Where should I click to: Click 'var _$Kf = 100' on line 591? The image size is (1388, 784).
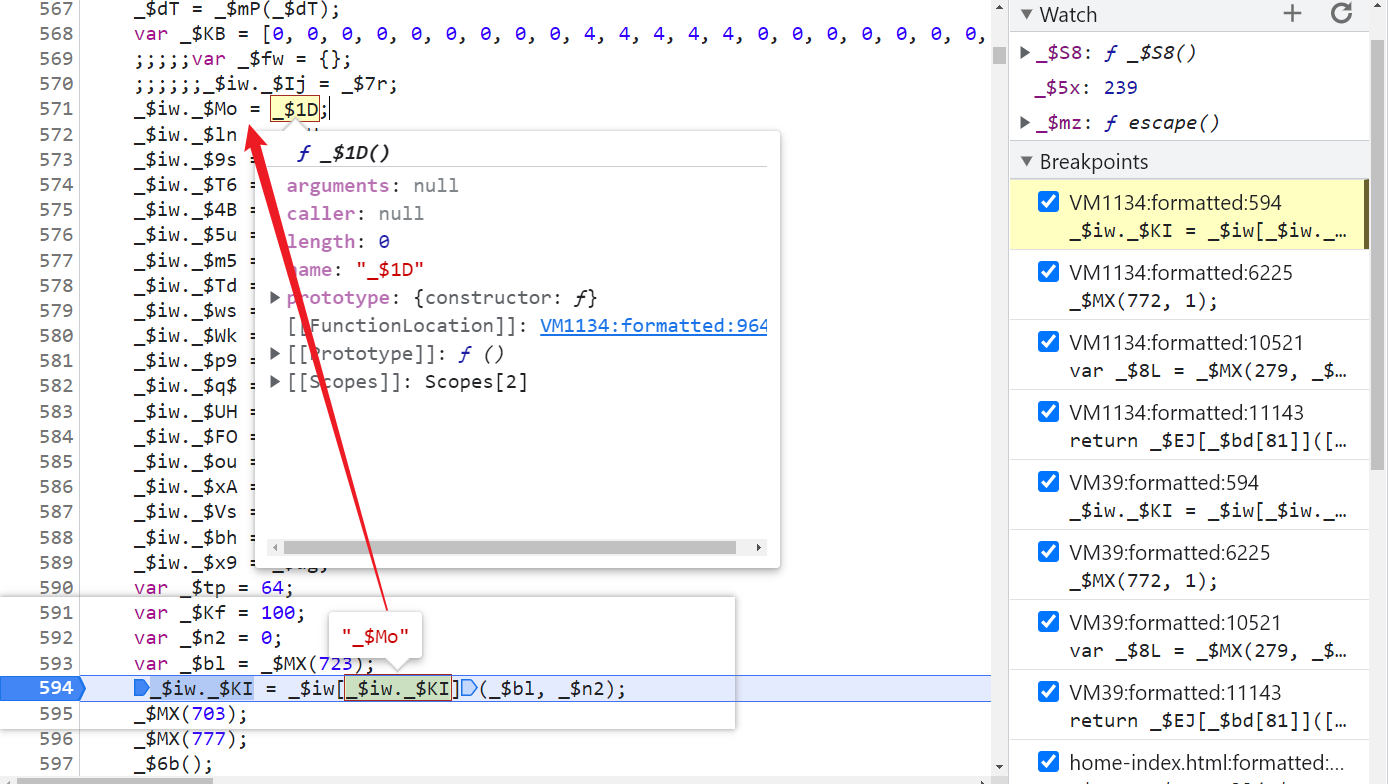tap(219, 612)
